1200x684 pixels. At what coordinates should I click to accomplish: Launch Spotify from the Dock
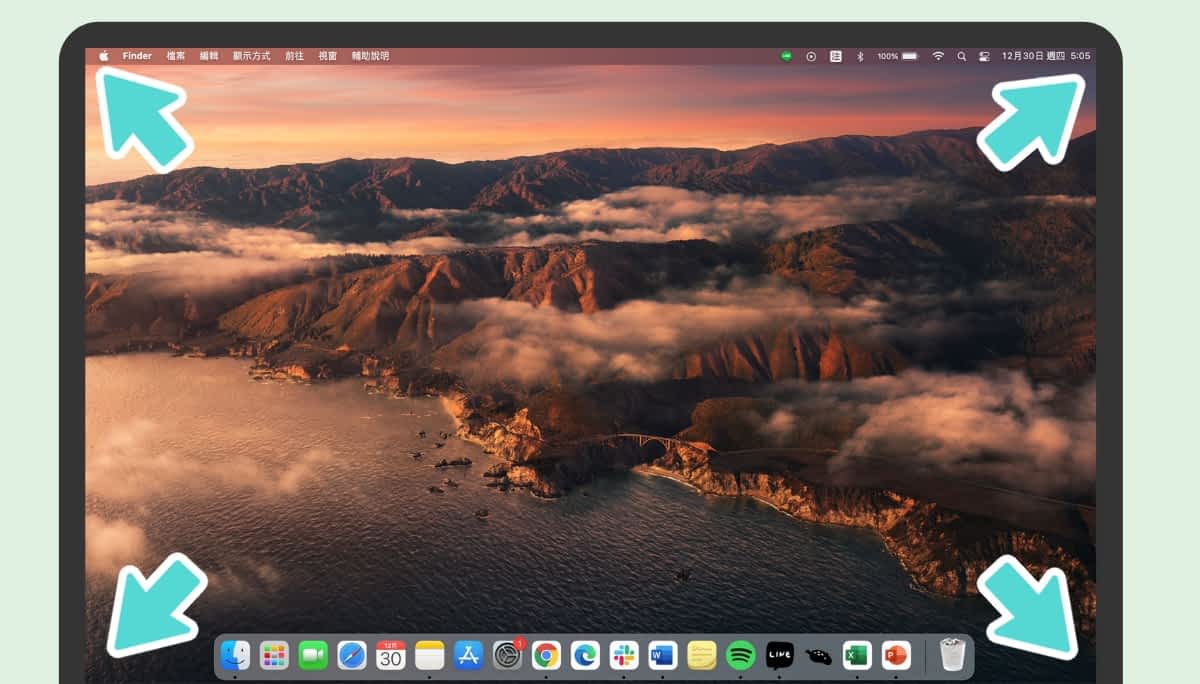(741, 655)
